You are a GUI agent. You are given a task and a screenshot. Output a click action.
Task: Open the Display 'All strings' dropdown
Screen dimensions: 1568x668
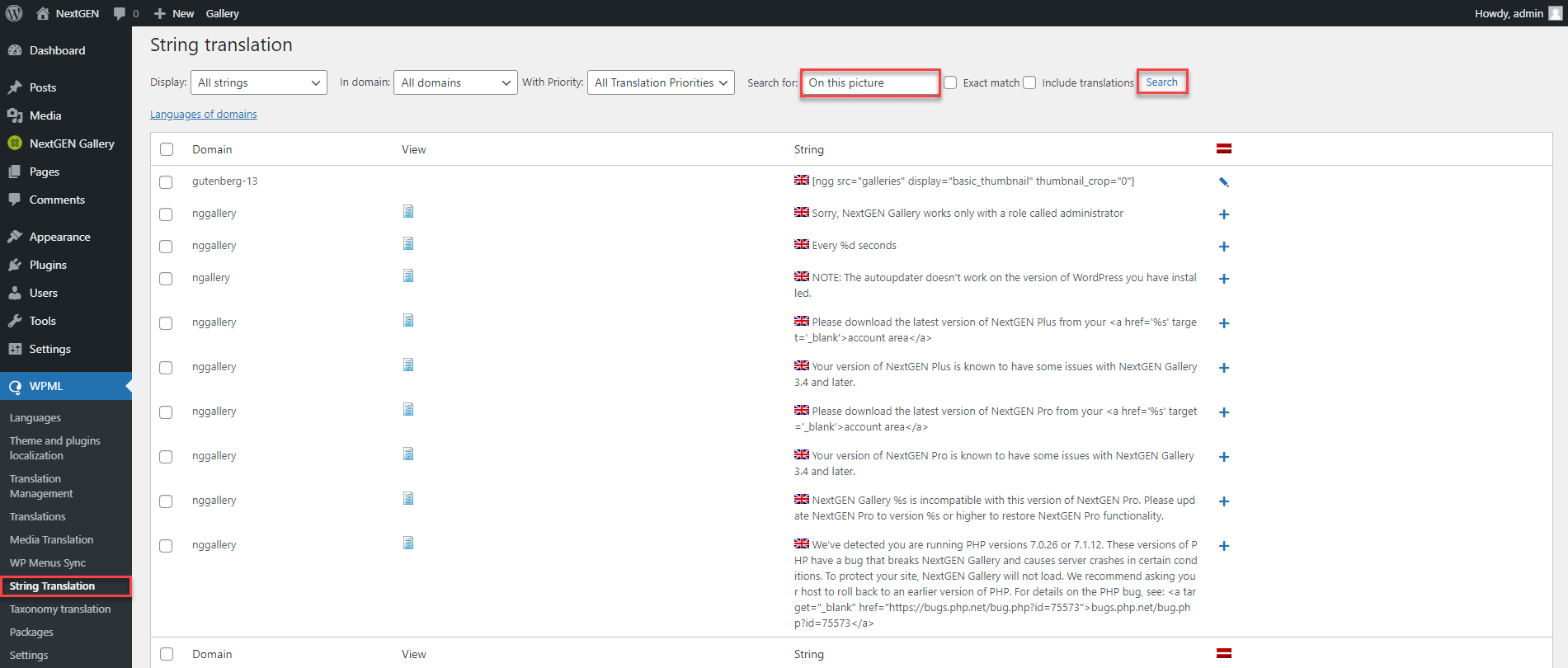pyautogui.click(x=259, y=82)
